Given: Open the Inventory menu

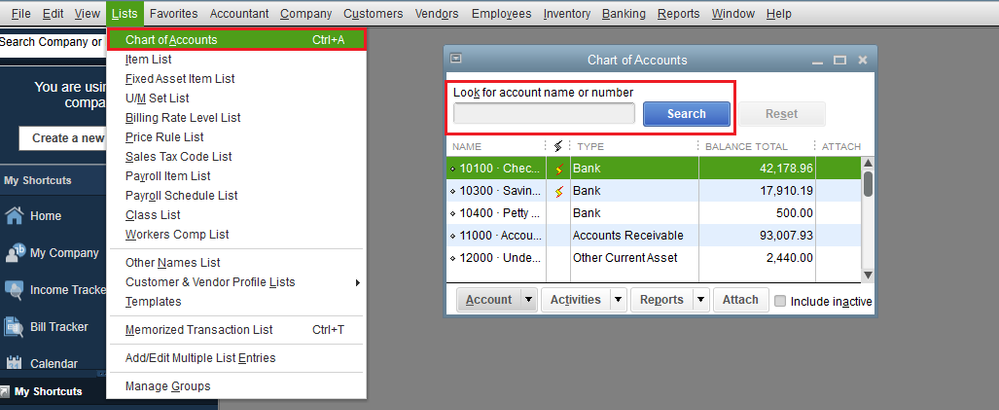Looking at the screenshot, I should (x=567, y=13).
